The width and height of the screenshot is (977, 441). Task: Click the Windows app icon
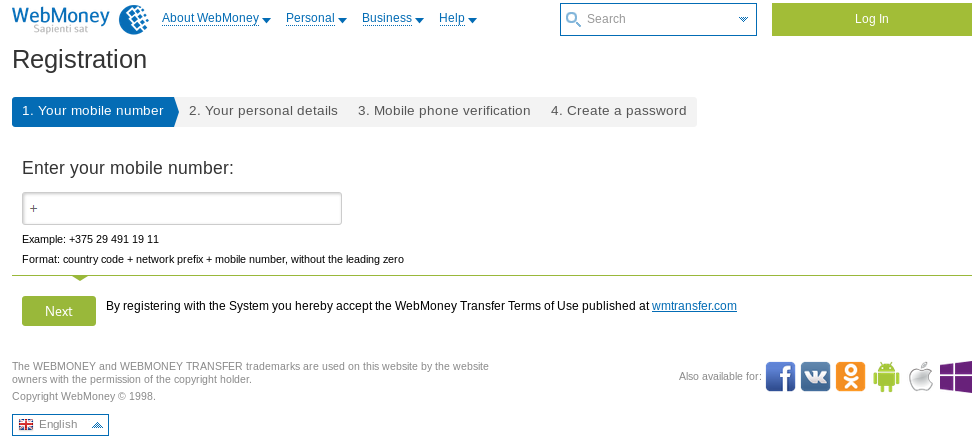pyautogui.click(x=956, y=376)
